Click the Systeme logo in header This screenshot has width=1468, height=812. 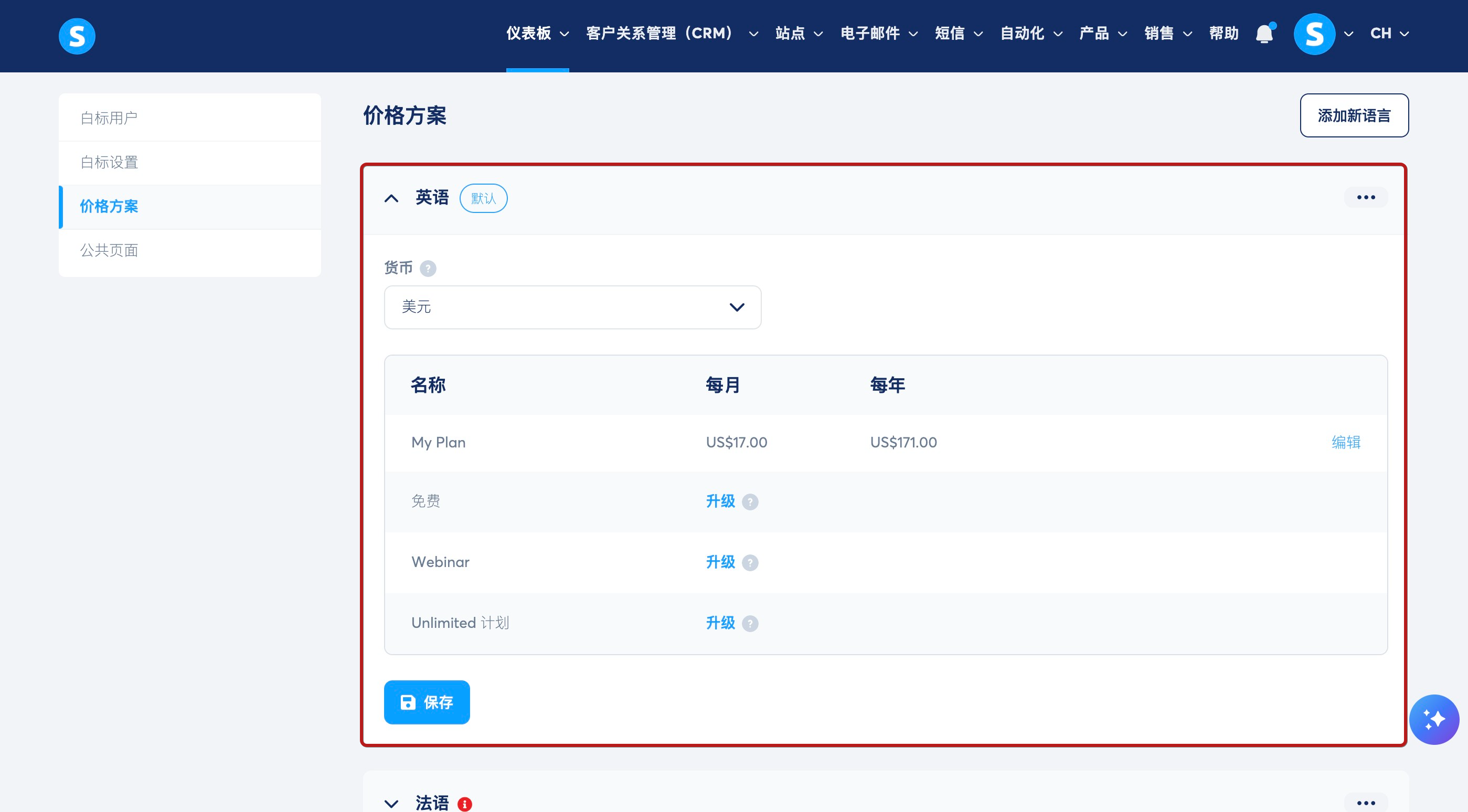point(77,36)
